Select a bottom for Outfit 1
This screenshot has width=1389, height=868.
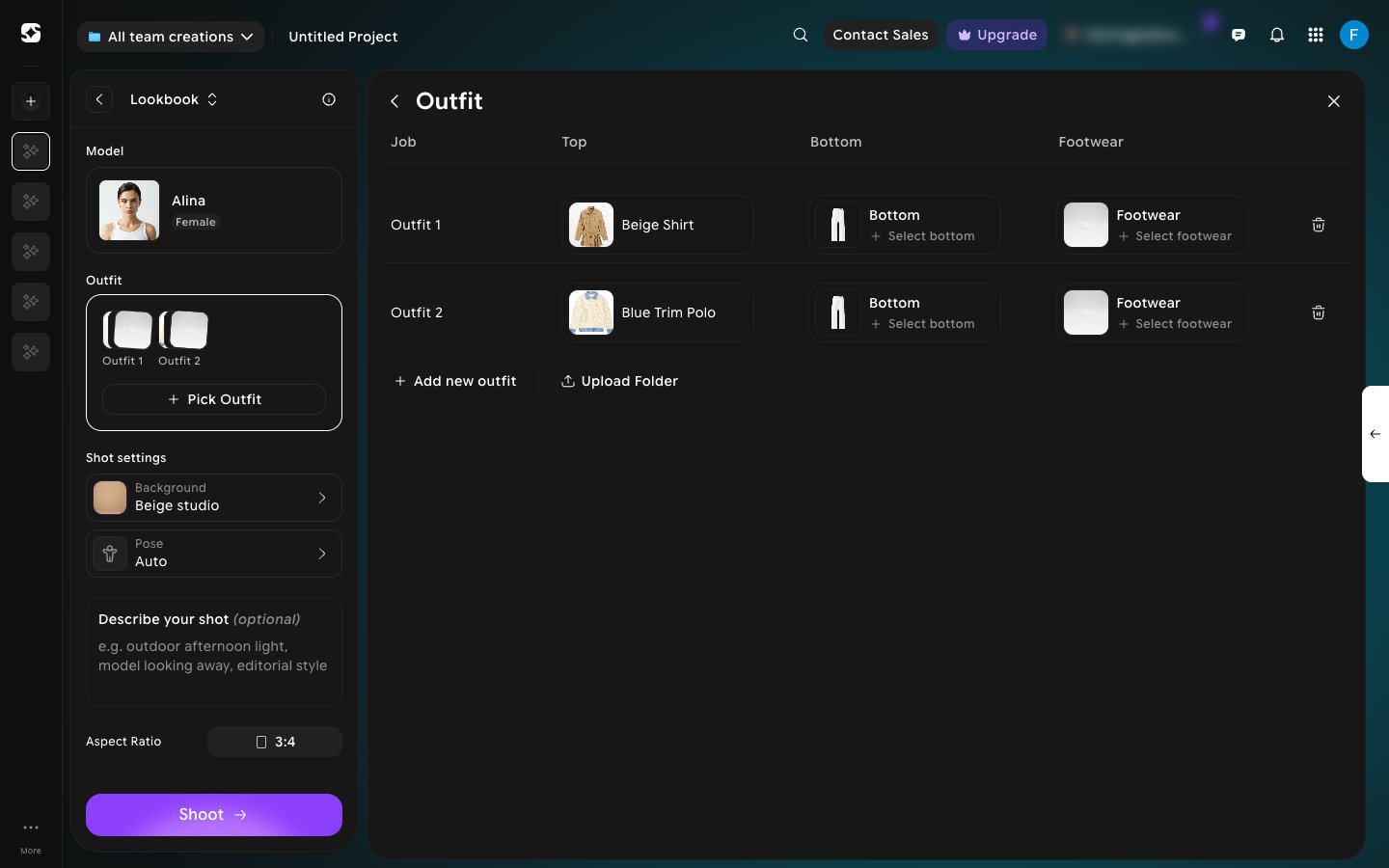[x=905, y=225]
